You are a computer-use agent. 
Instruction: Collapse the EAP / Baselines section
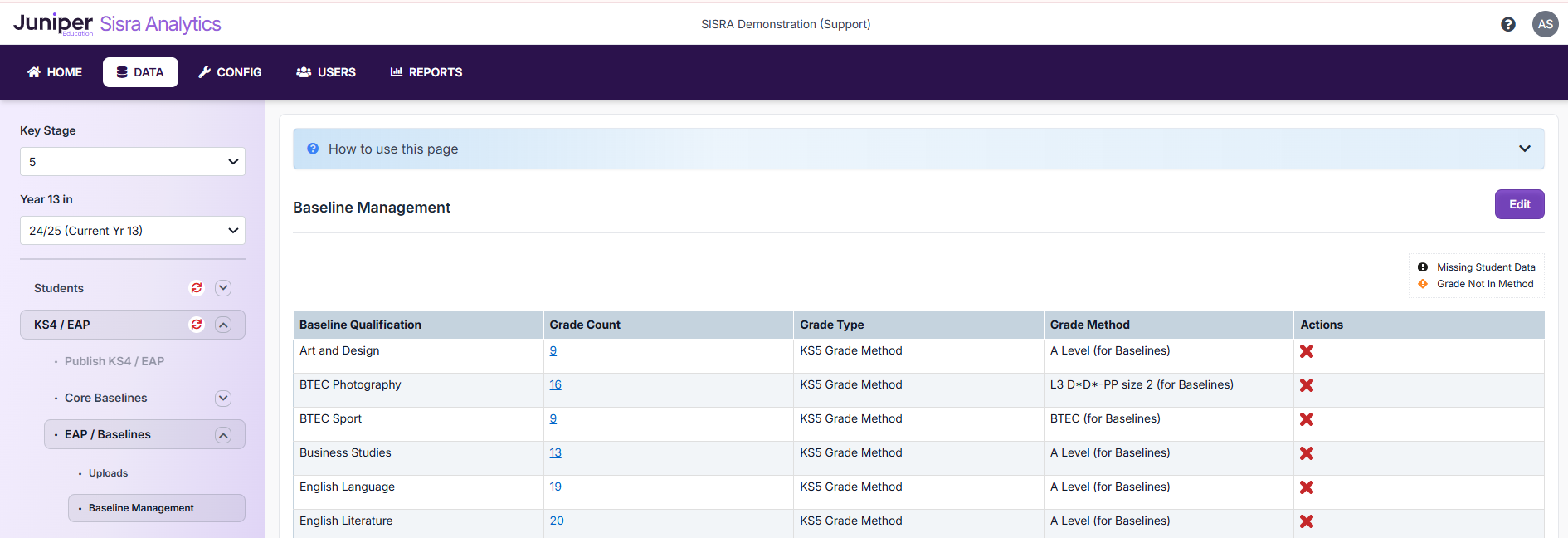pyautogui.click(x=223, y=435)
